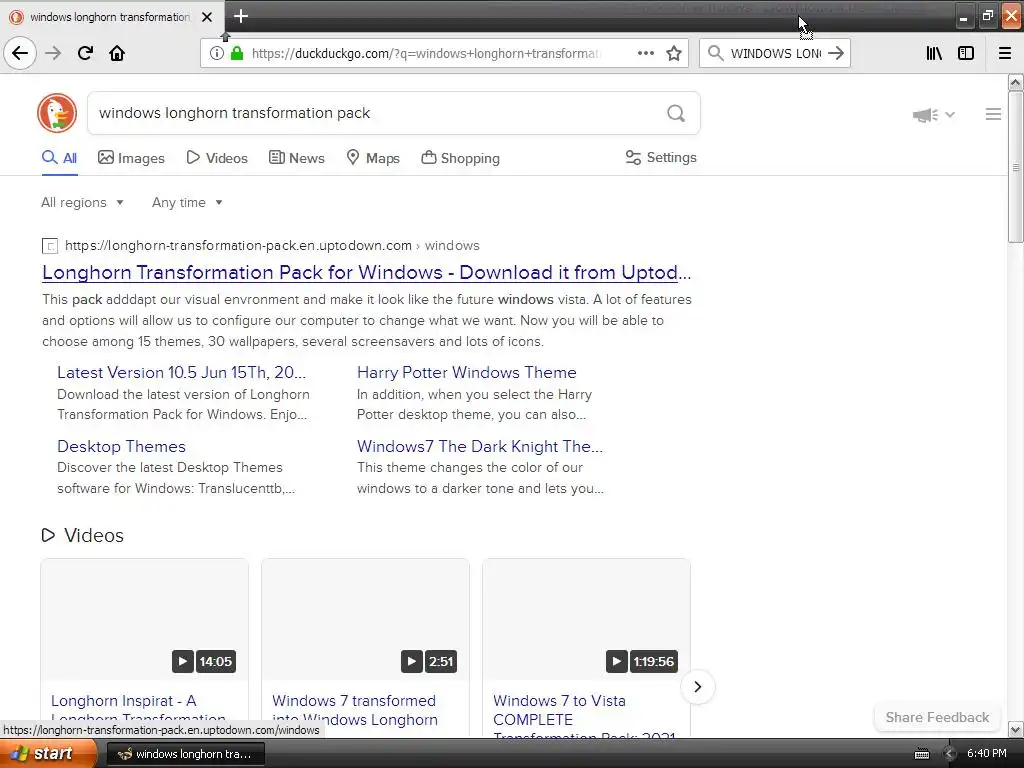The image size is (1024, 768).
Task: Click the search bar magnifier icon
Action: pyautogui.click(x=716, y=53)
